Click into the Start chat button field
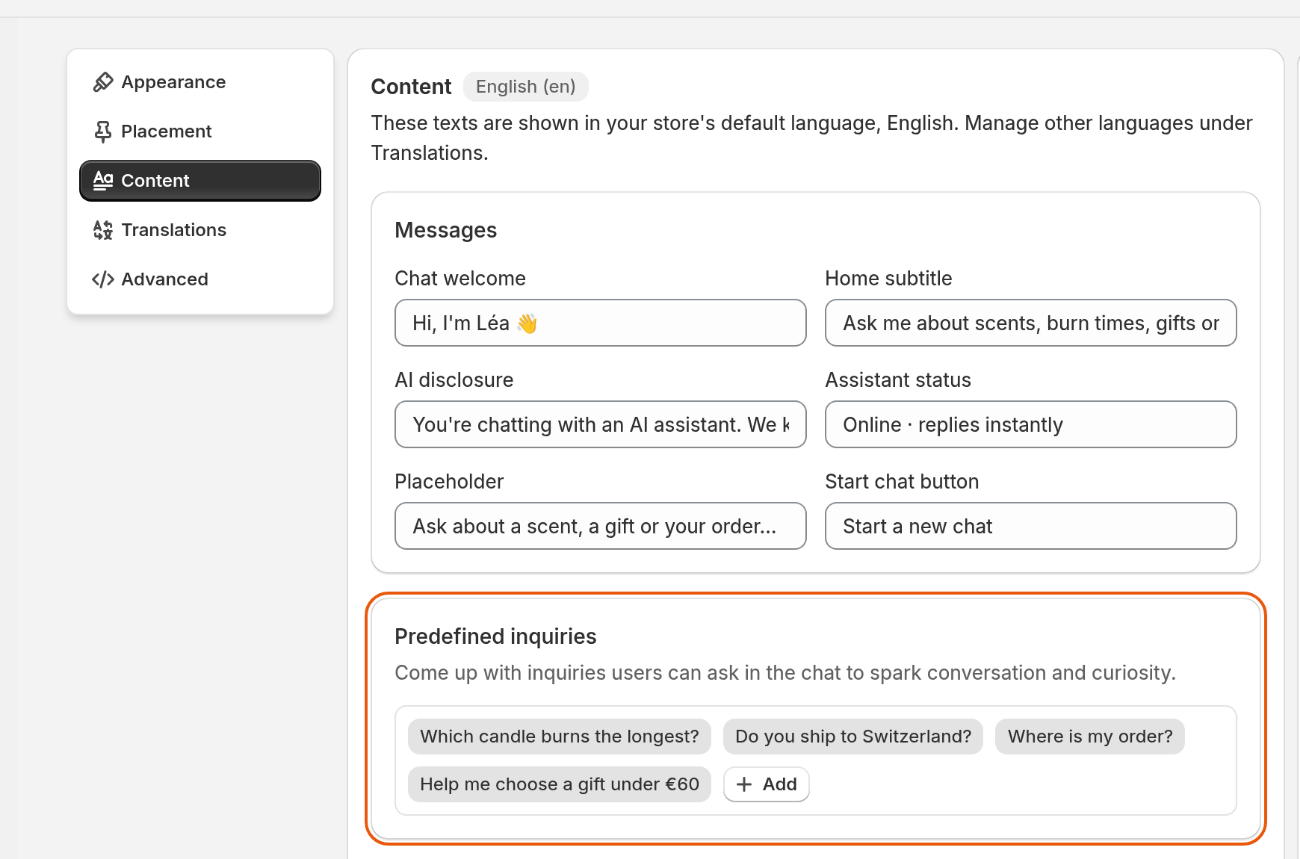This screenshot has width=1300, height=859. point(1031,526)
